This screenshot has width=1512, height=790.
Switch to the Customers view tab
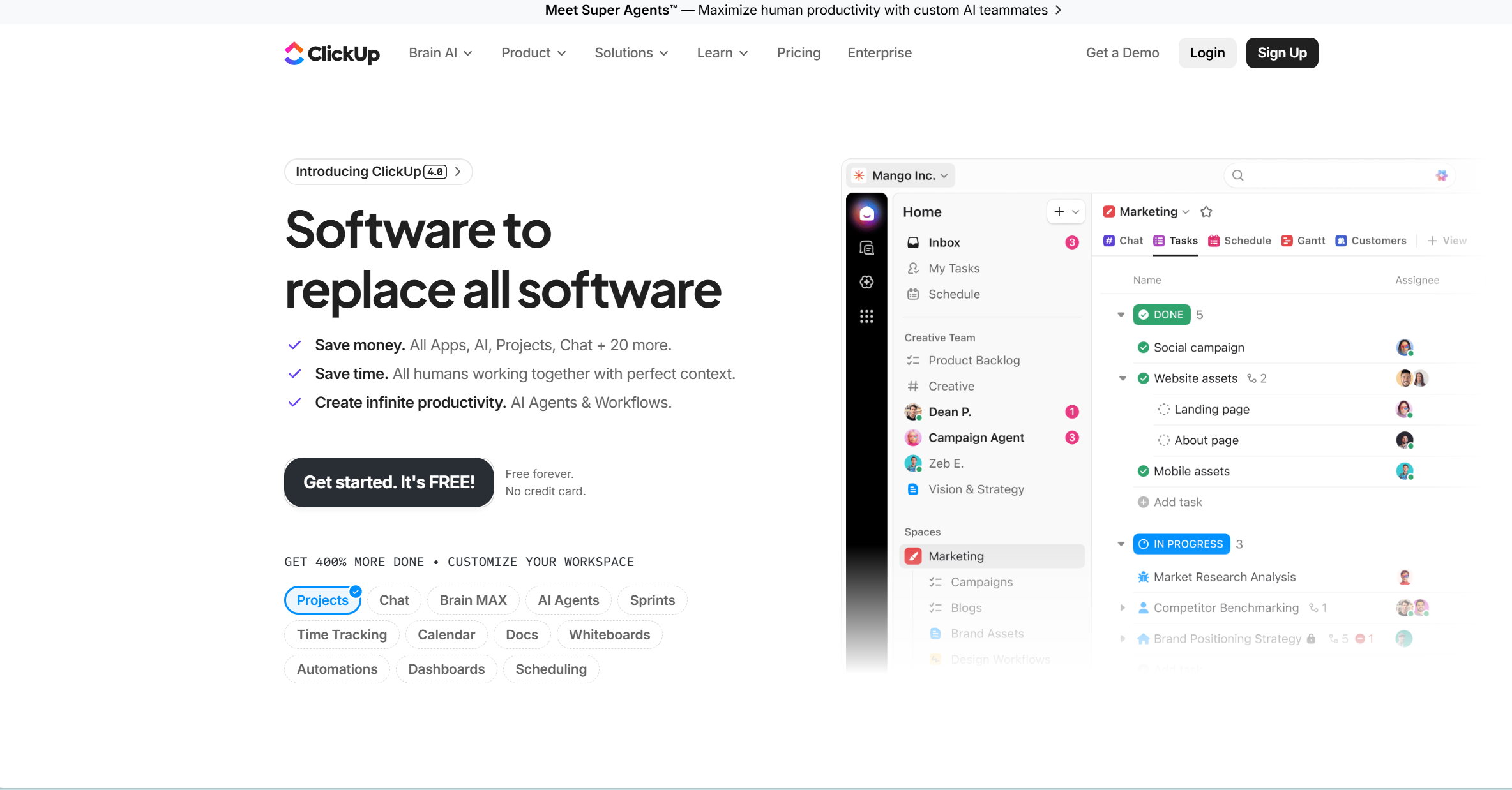click(1371, 241)
